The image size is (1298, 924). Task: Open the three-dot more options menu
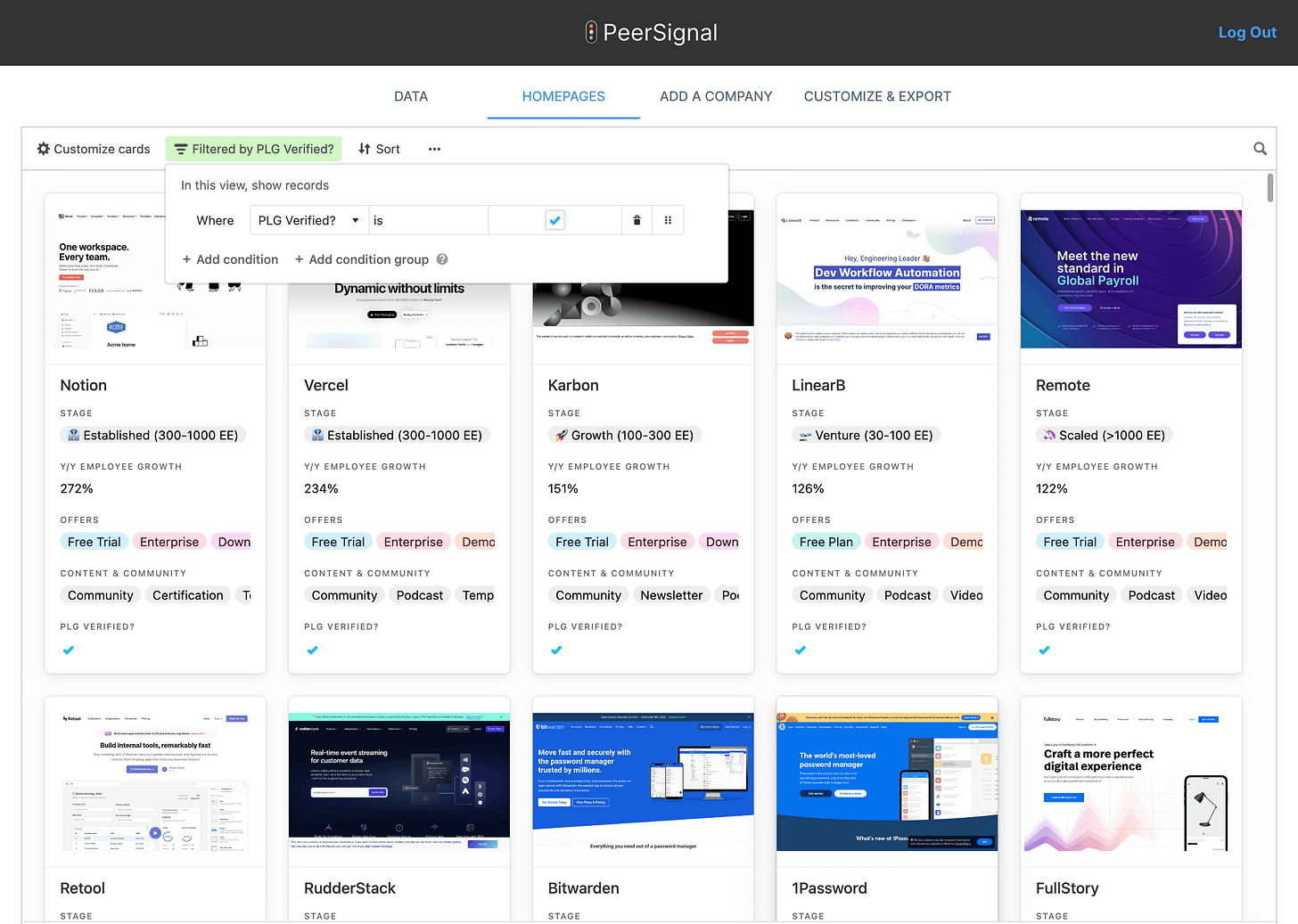click(434, 149)
